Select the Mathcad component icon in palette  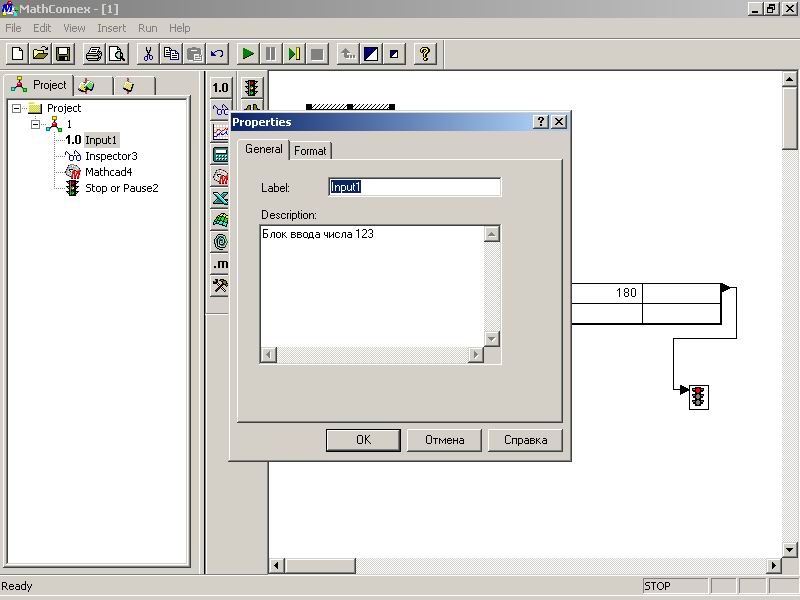click(x=220, y=176)
